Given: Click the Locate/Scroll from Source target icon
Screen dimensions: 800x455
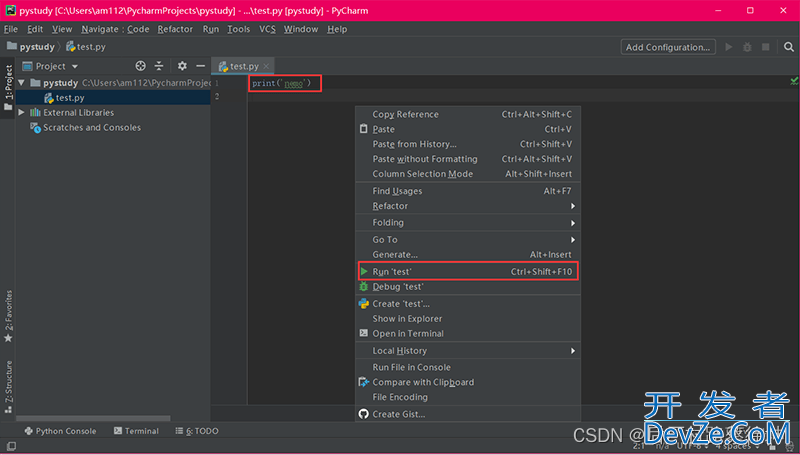Looking at the screenshot, I should tap(140, 66).
